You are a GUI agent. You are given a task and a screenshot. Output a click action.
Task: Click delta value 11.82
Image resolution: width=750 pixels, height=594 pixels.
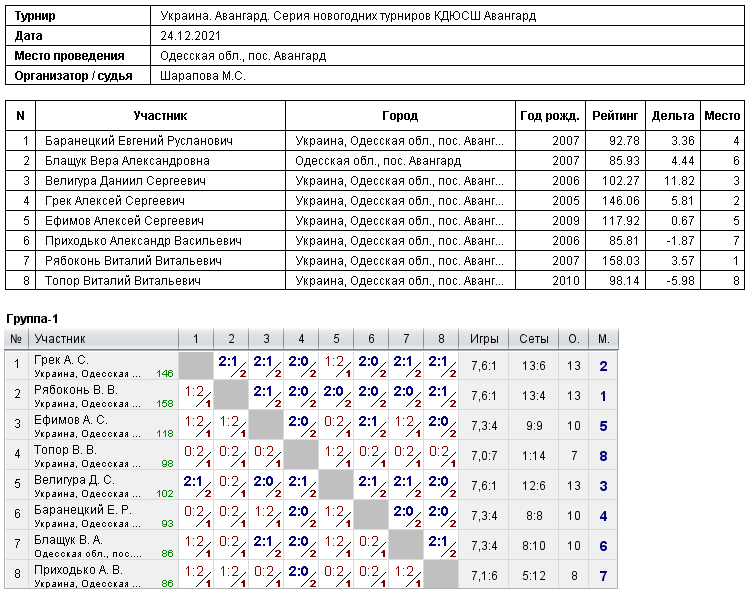(679, 181)
